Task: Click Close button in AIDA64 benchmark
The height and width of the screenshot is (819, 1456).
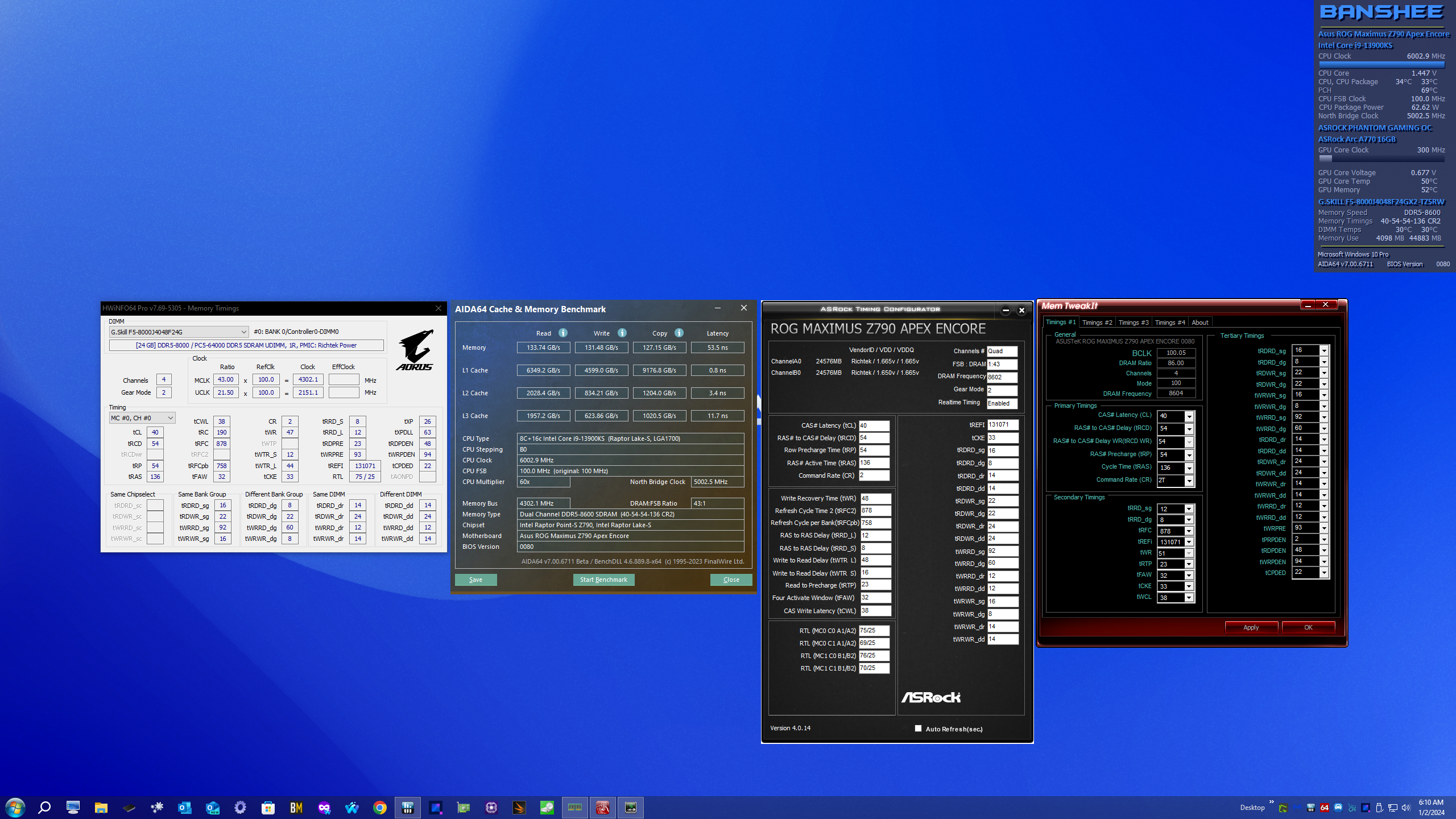Action: click(731, 580)
